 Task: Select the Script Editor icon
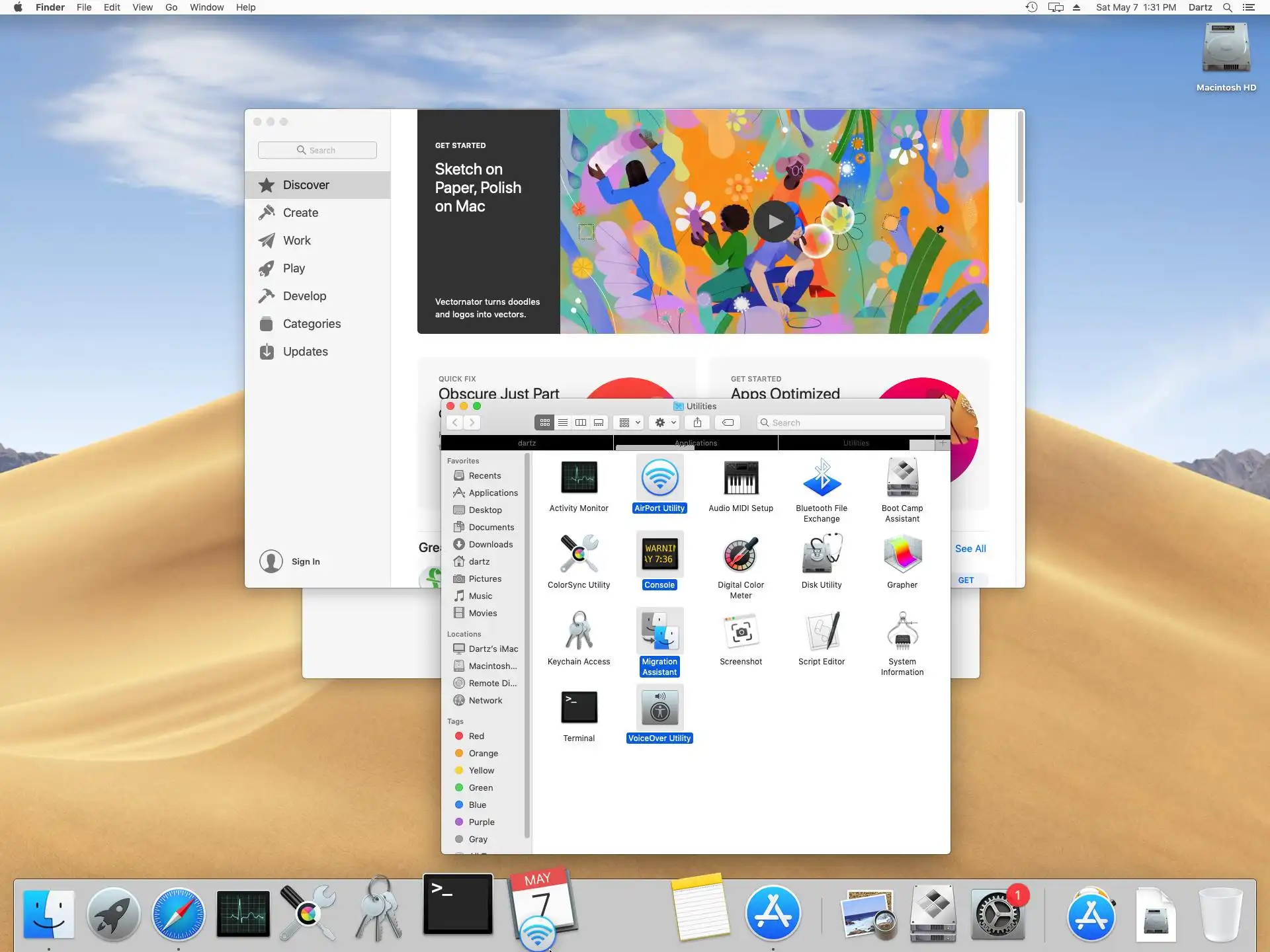click(x=821, y=631)
